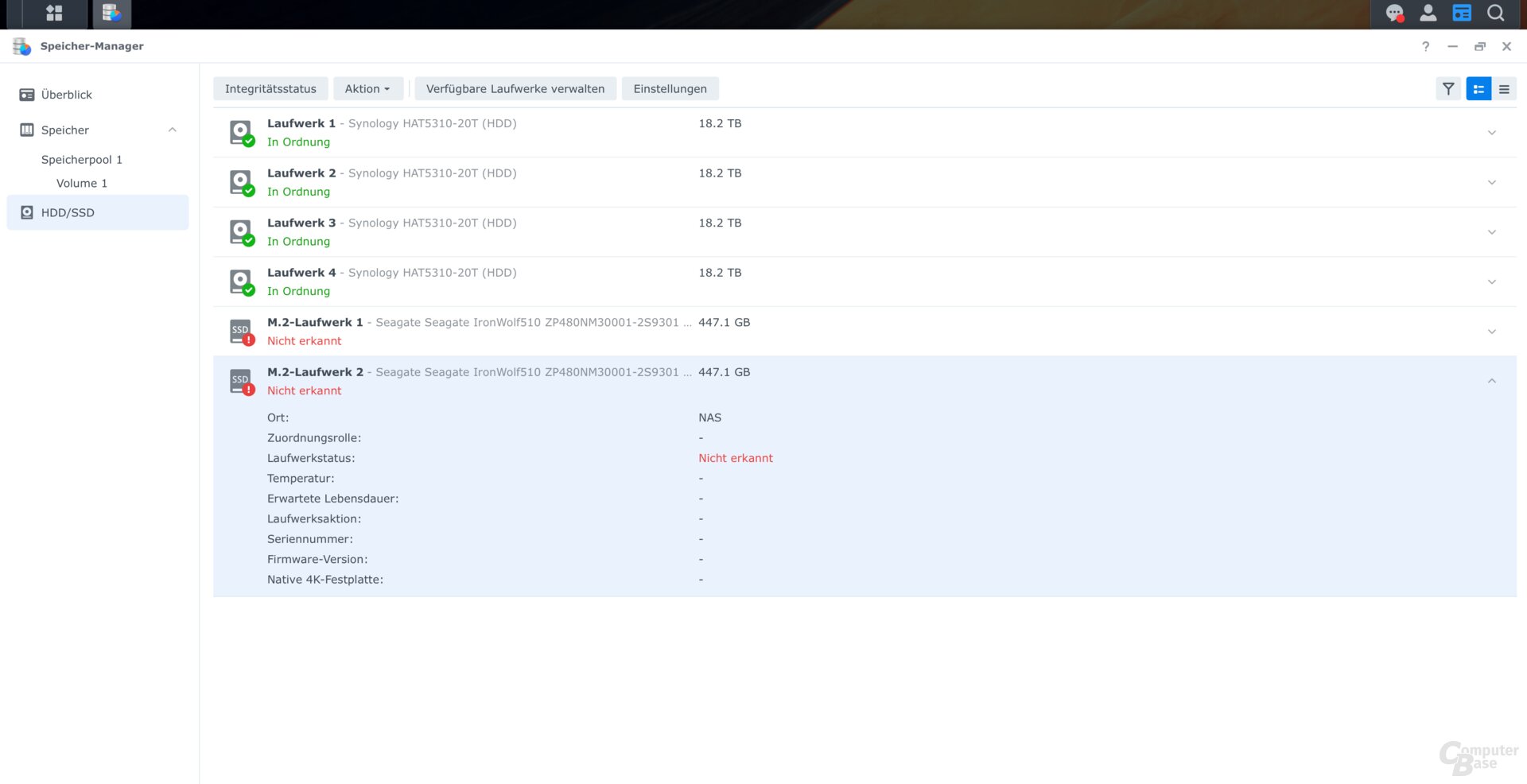Click the Speicher-Manager taskbar icon

(x=111, y=14)
